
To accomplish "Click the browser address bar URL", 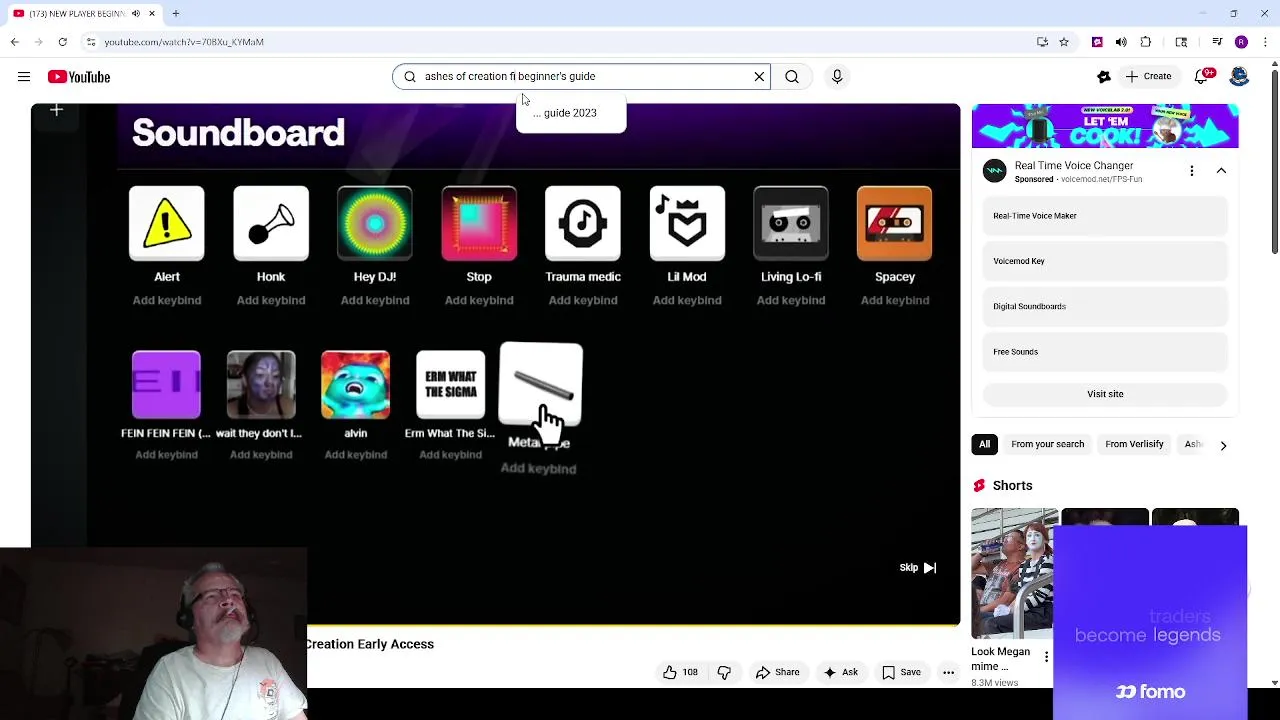I will pos(184,42).
